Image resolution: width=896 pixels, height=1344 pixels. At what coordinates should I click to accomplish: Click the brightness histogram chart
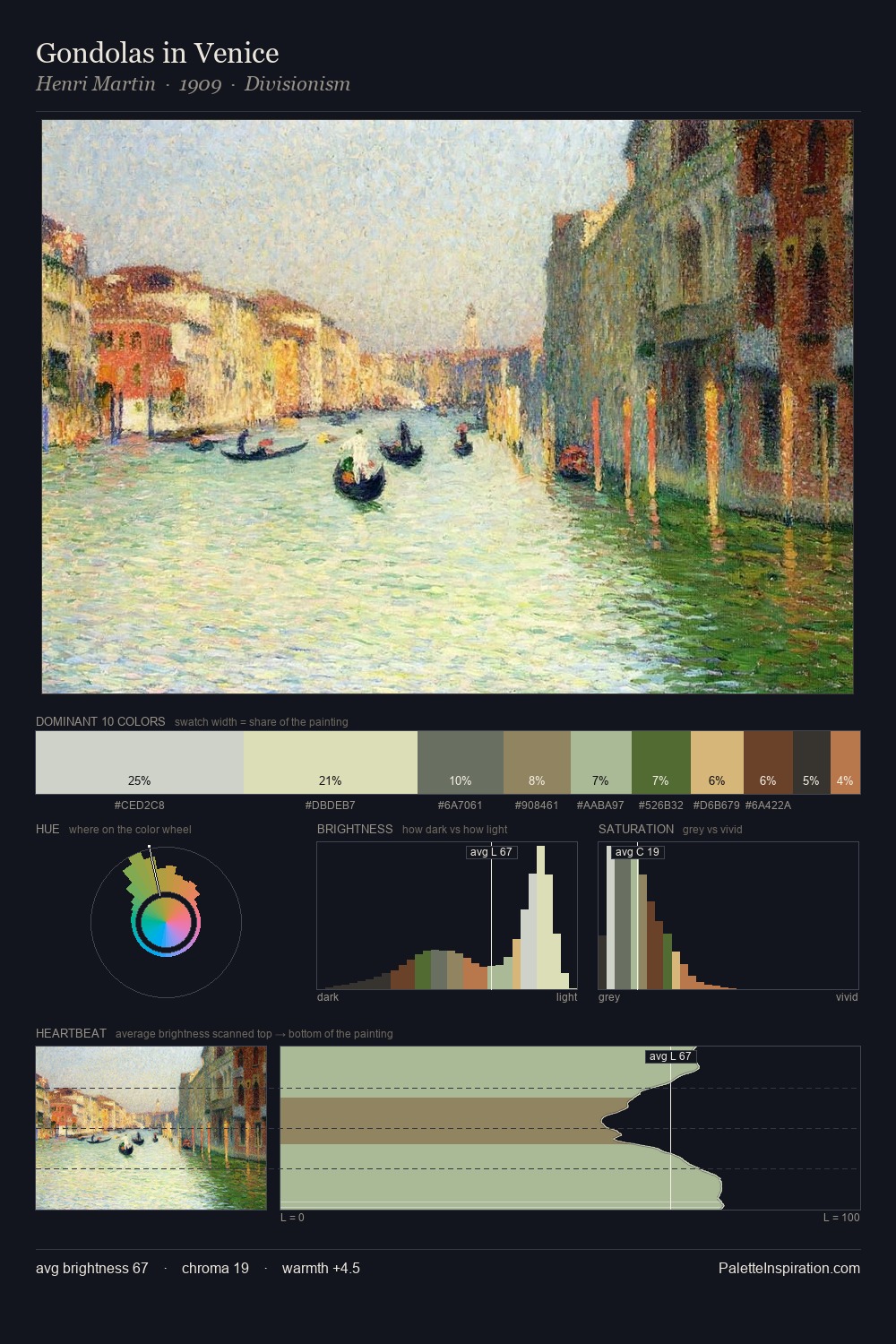pyautogui.click(x=447, y=916)
